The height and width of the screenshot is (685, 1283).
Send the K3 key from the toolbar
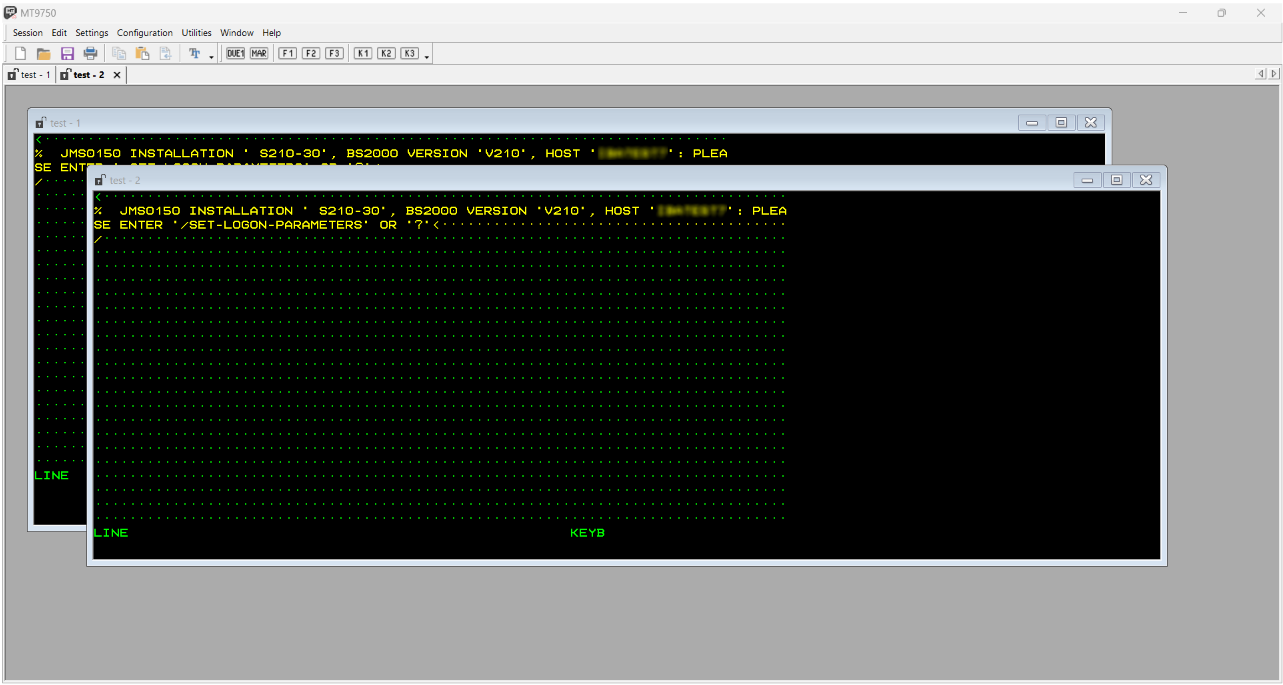pos(409,53)
